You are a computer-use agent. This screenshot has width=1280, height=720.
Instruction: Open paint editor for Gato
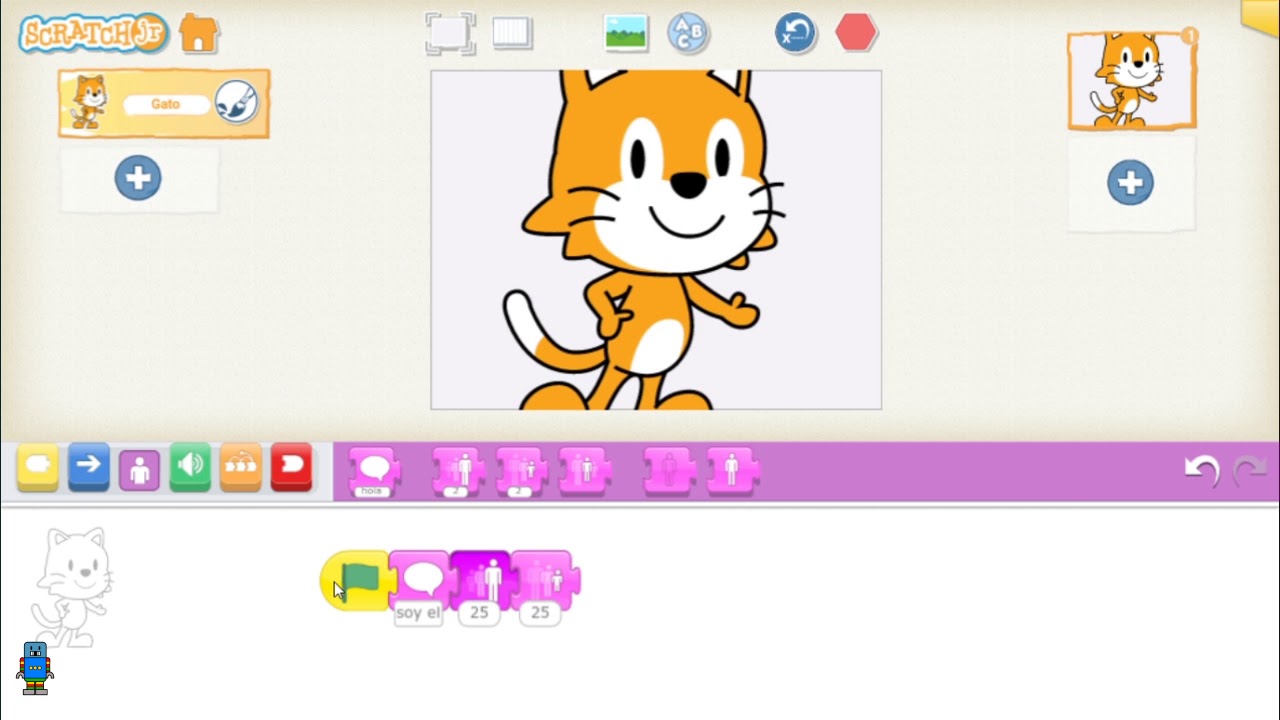(x=237, y=102)
